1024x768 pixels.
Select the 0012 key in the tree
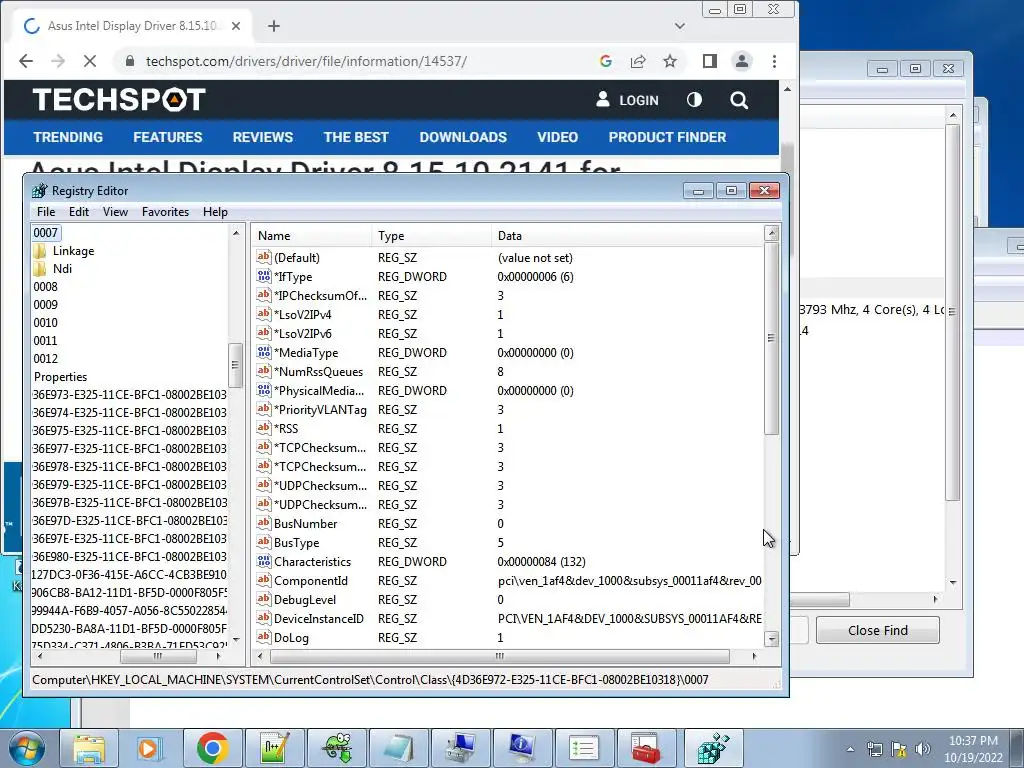46,359
